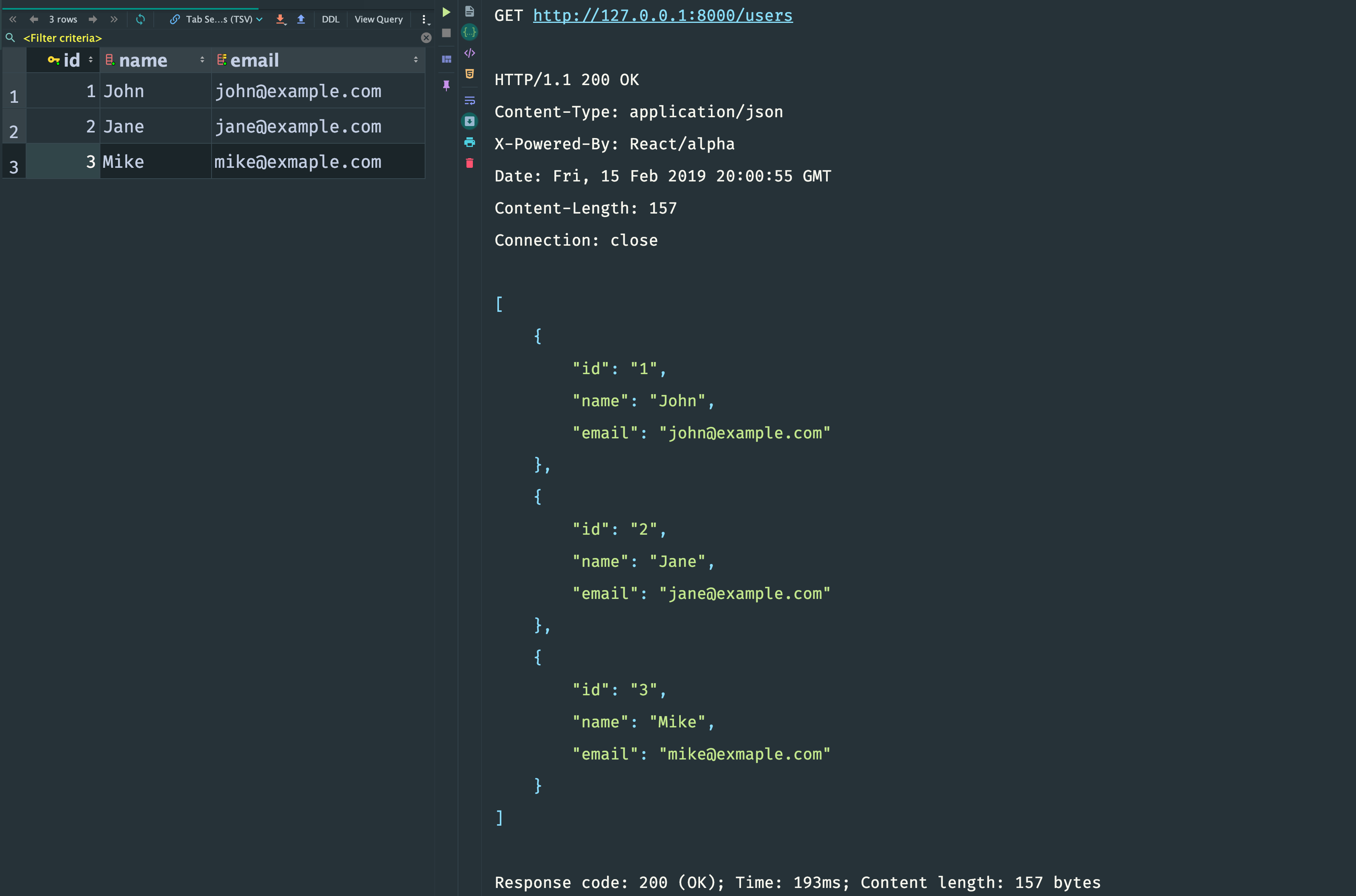The width and height of the screenshot is (1356, 896).
Task: Print the response output
Action: (x=470, y=142)
